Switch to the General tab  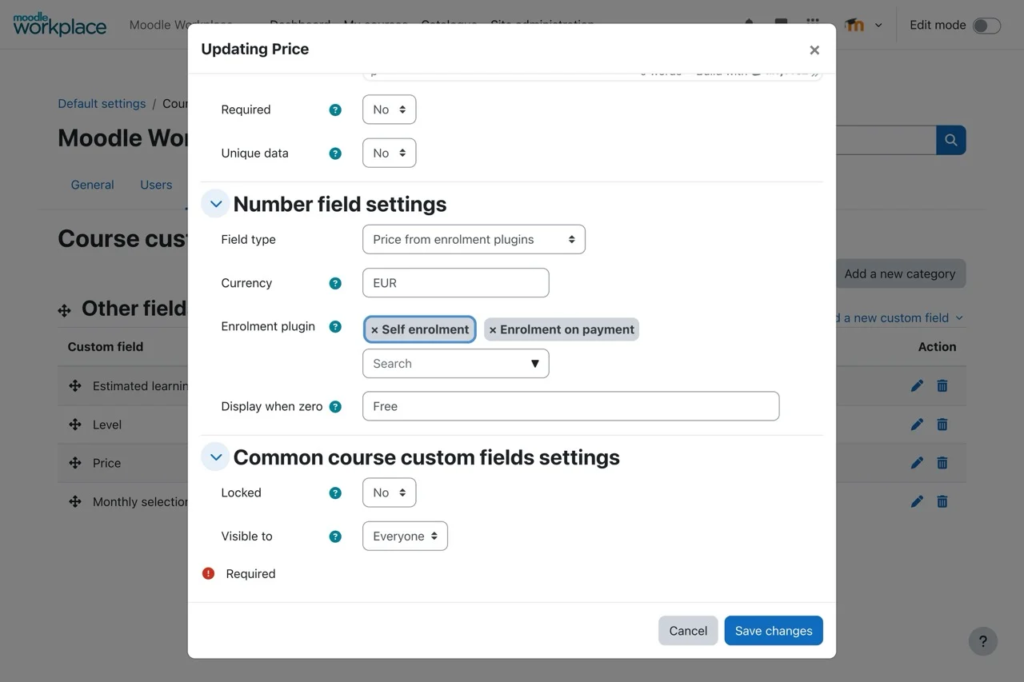point(92,185)
